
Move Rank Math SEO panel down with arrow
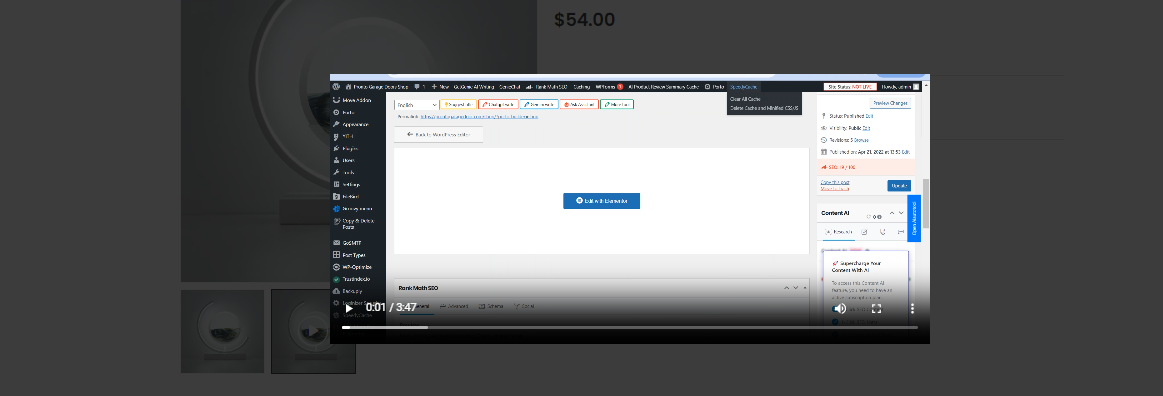coord(796,288)
